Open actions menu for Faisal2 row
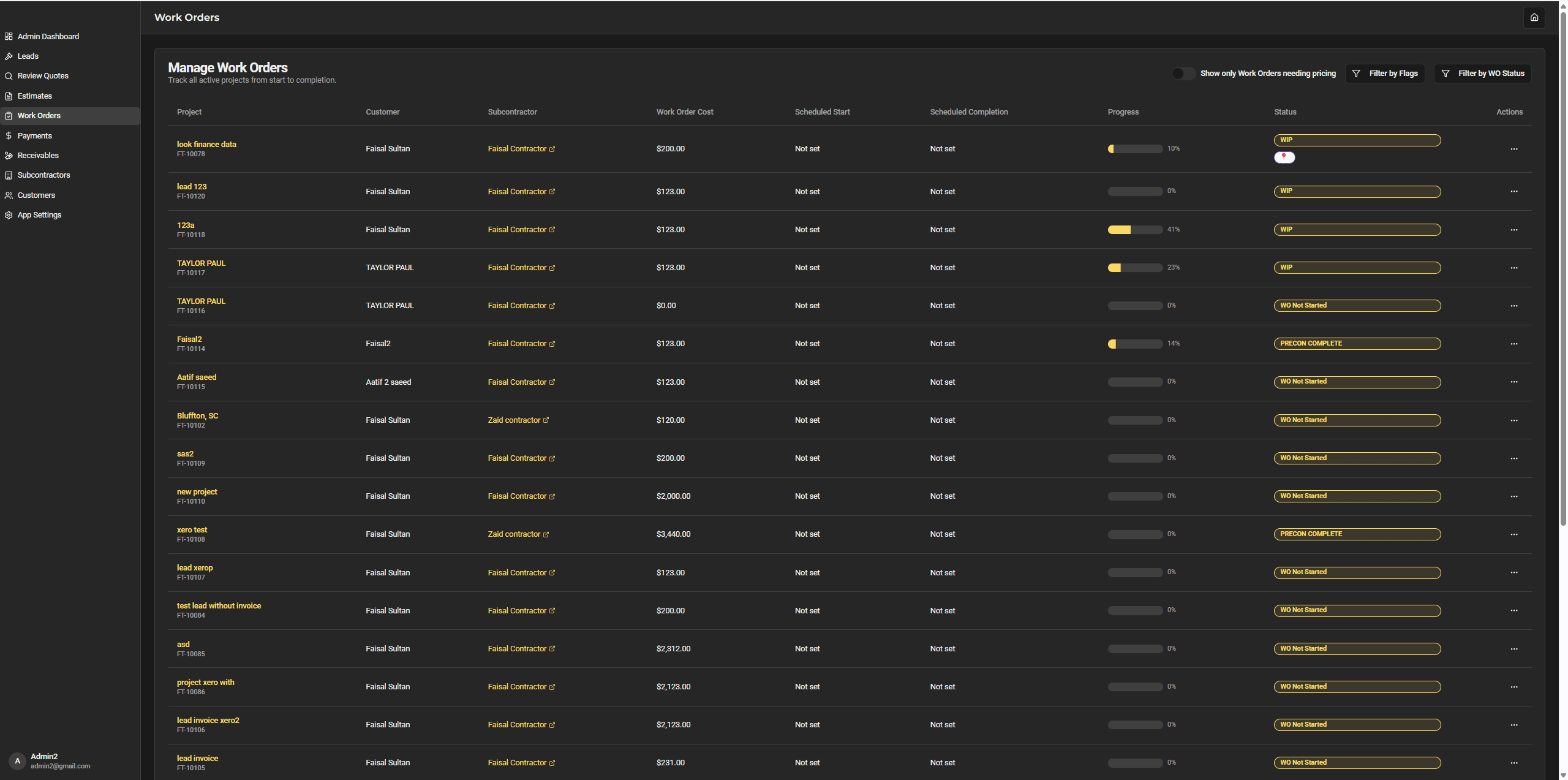Screen dimensions: 1568x780 [1513, 344]
